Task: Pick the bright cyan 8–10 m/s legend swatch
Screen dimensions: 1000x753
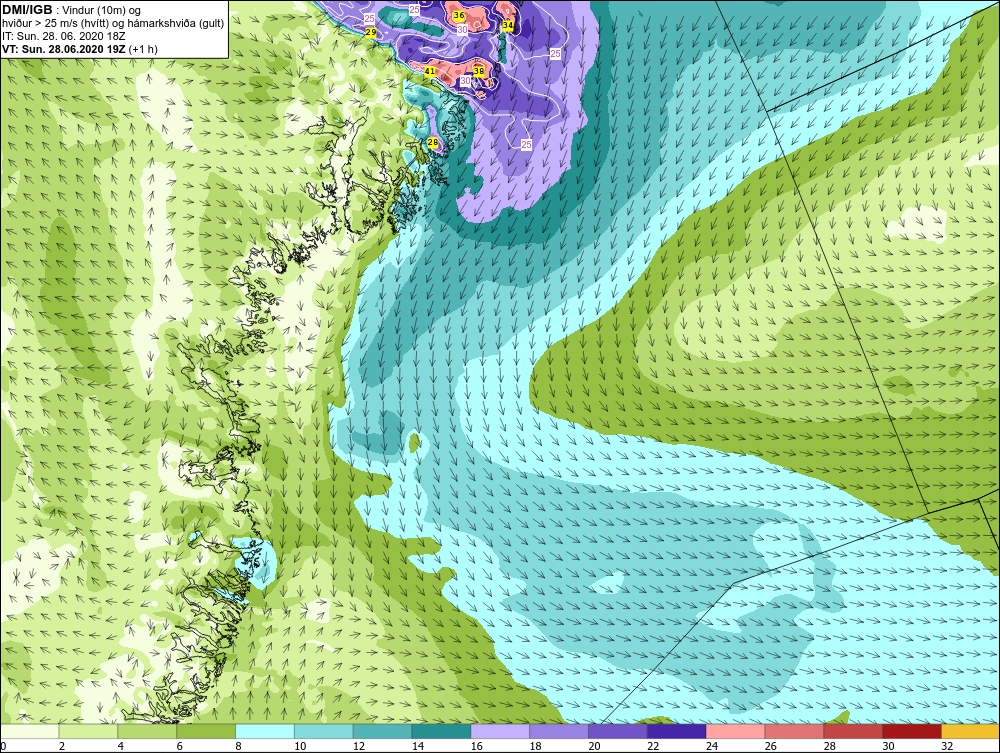Action: [265, 731]
